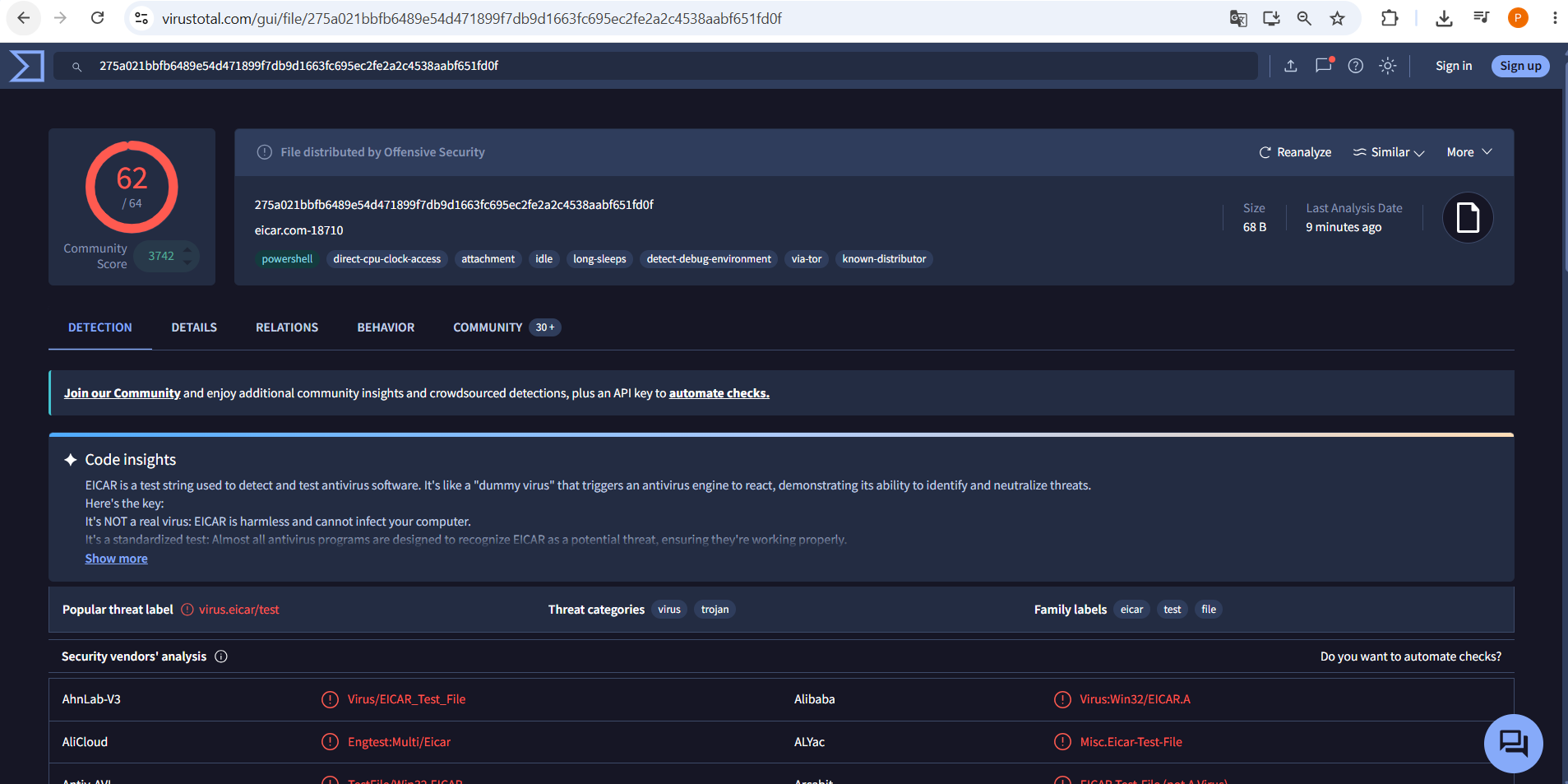Image resolution: width=1568 pixels, height=784 pixels.
Task: Click the translate page icon
Action: click(1238, 18)
